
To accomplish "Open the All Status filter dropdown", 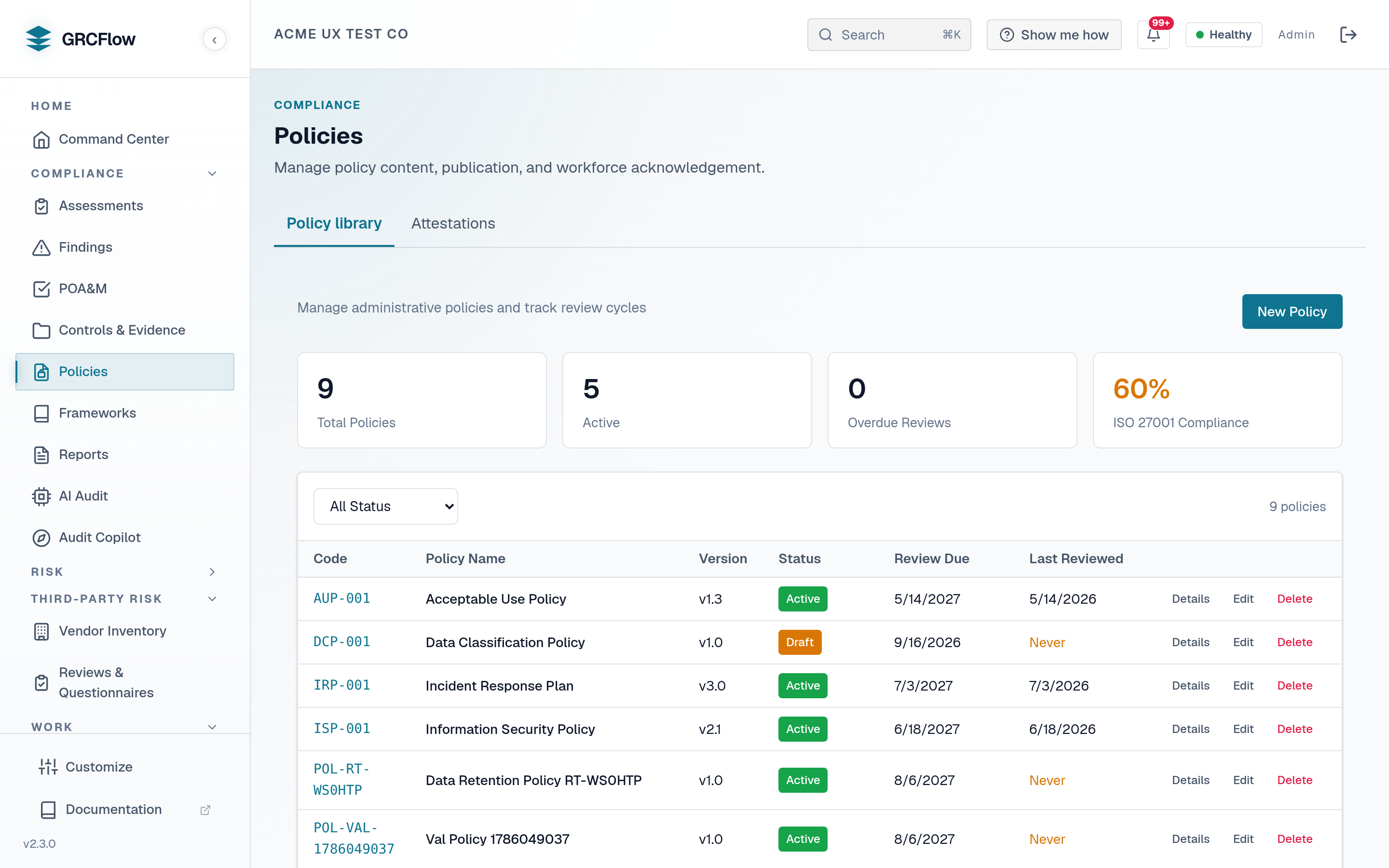I will [386, 506].
